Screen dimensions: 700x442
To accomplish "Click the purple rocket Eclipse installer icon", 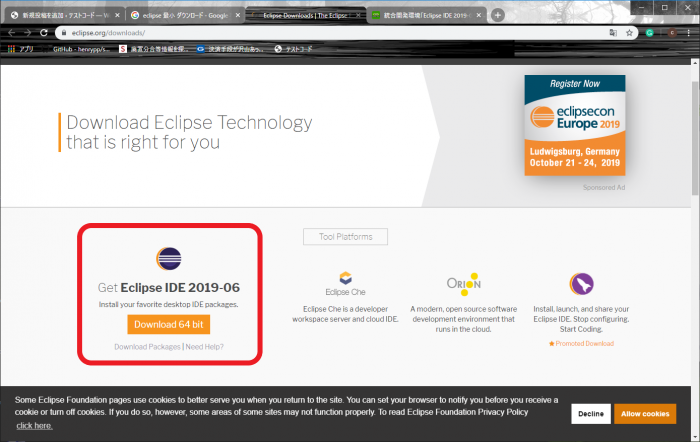I will [x=581, y=284].
